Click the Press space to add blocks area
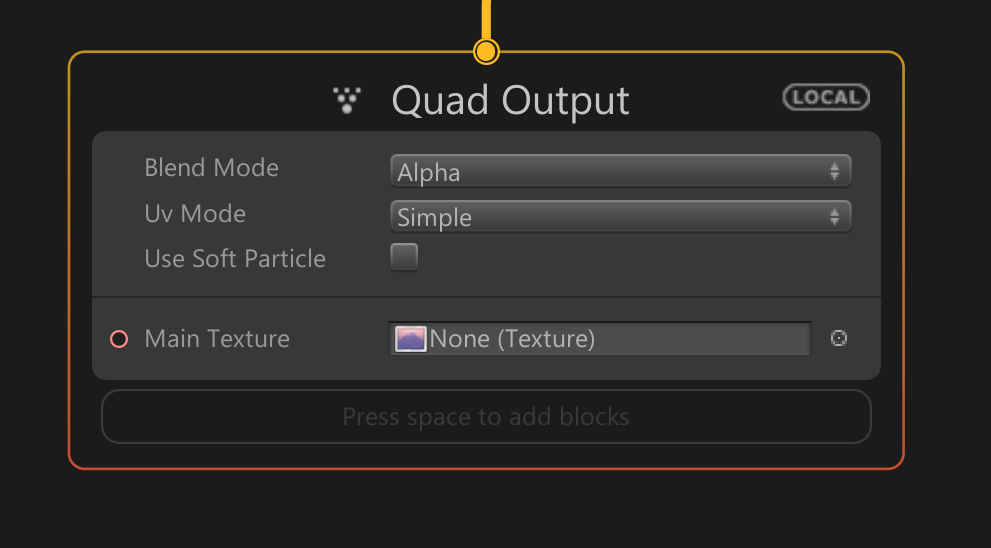991x548 pixels. coord(486,417)
